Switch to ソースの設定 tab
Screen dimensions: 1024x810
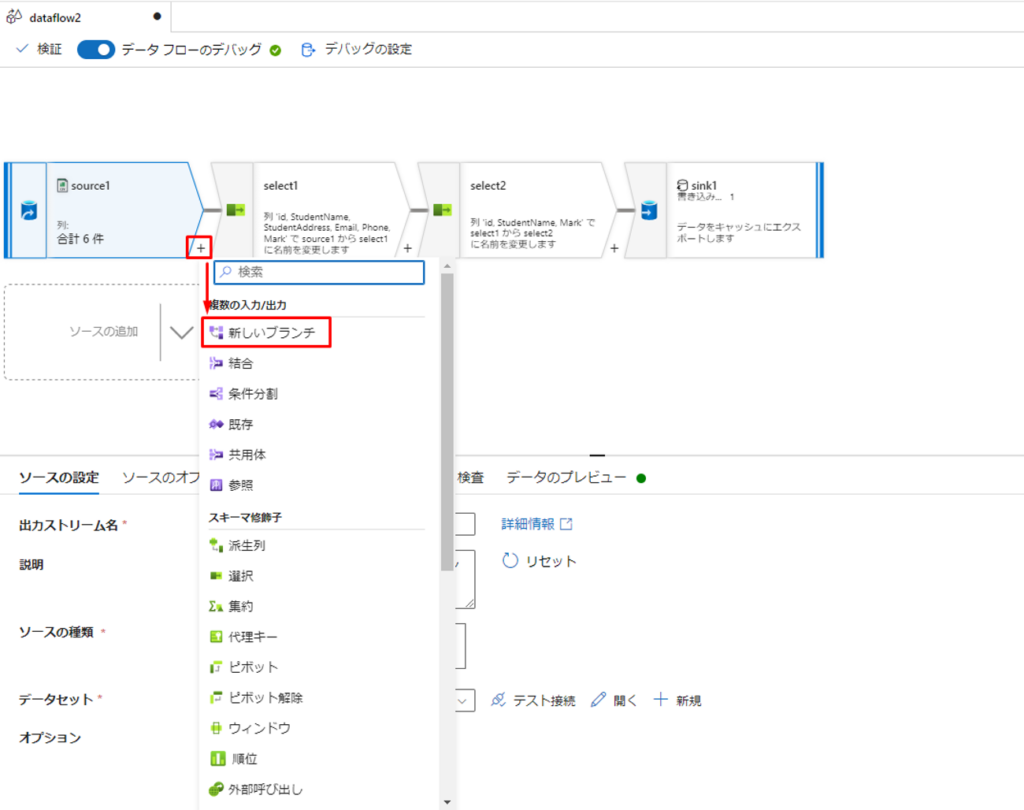coord(59,478)
